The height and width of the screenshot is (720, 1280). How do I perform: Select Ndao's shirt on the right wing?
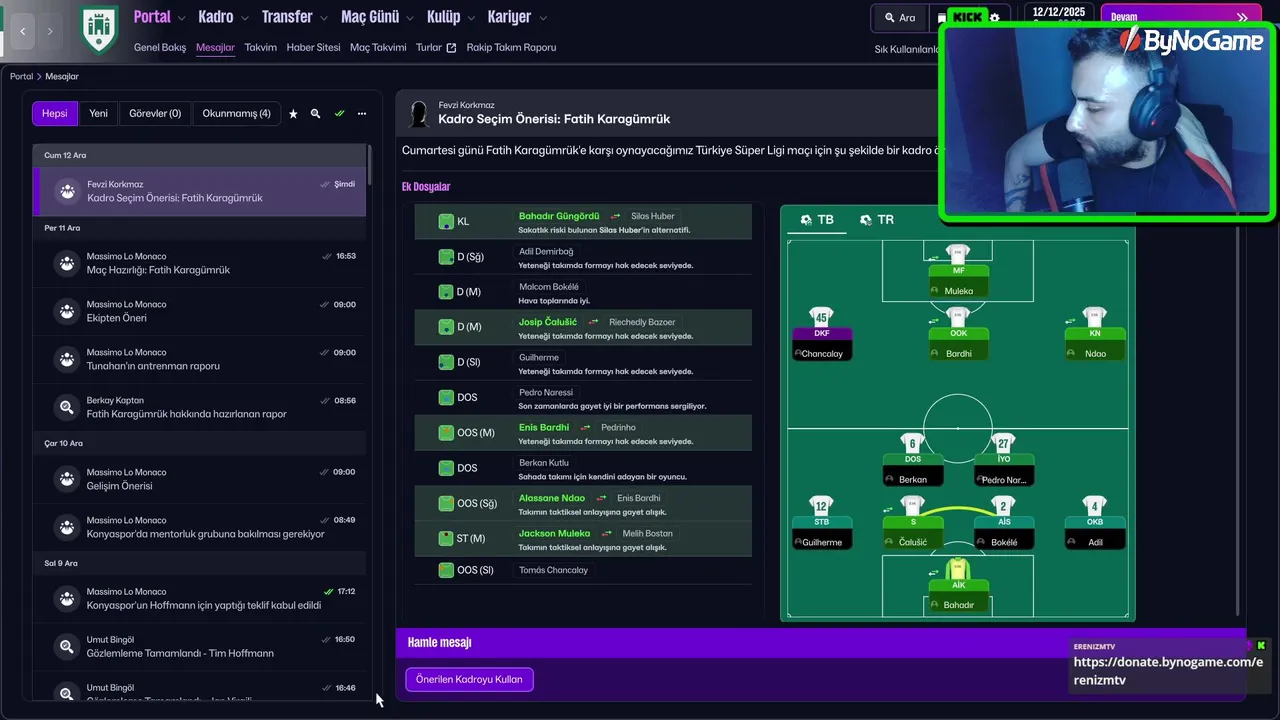click(1095, 317)
